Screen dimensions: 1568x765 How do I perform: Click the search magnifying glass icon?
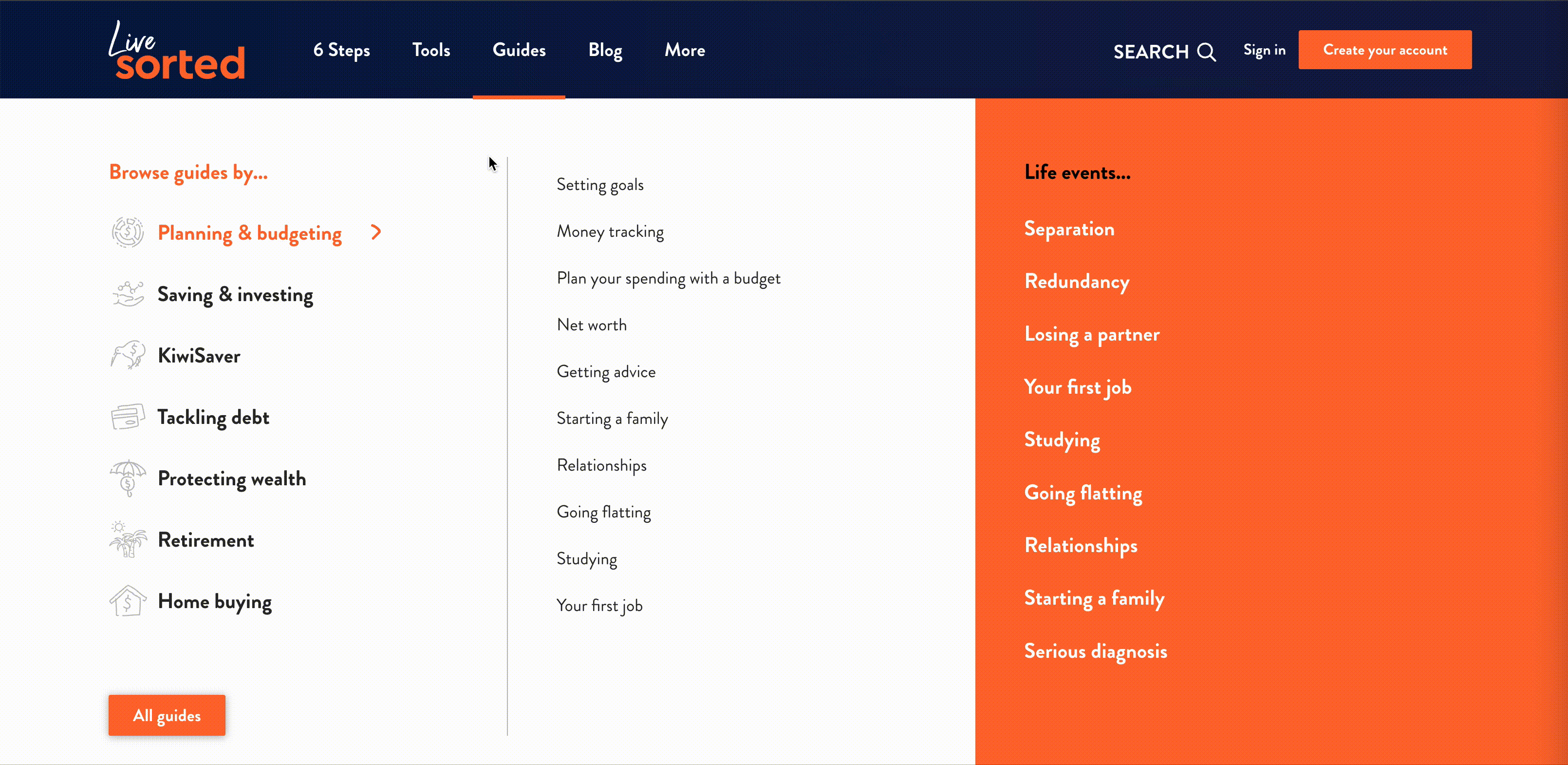[1206, 52]
